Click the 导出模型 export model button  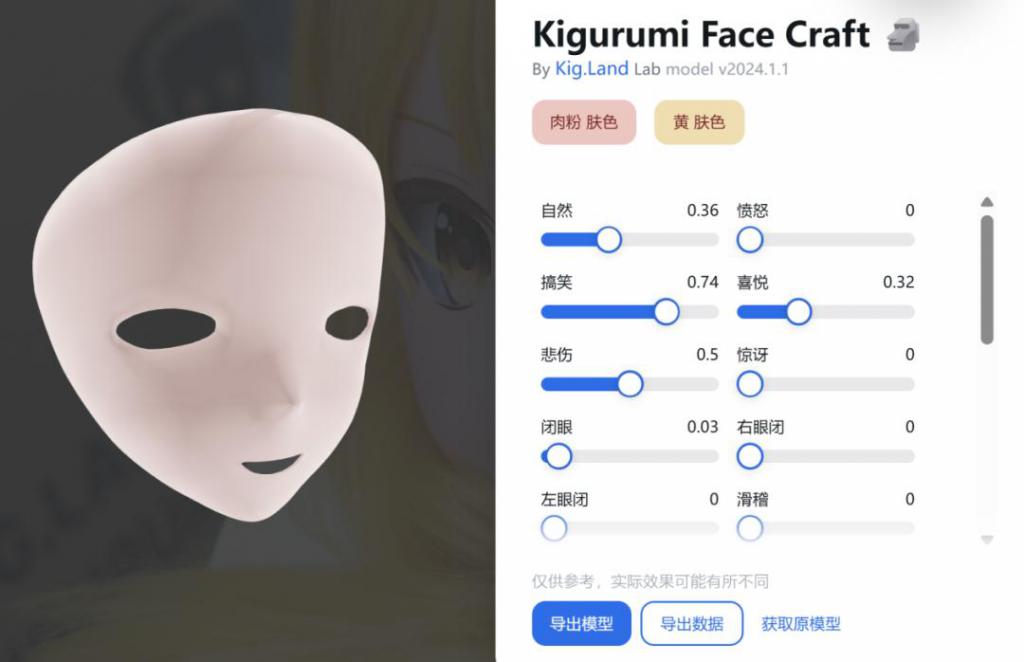(x=581, y=623)
